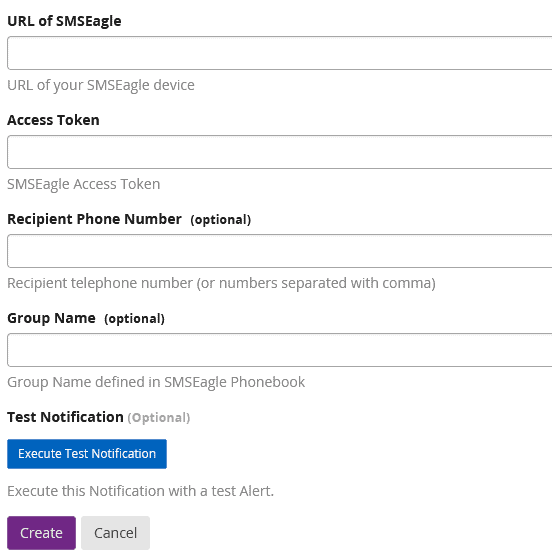This screenshot has height=557, width=552.
Task: Click the recipient telephone number help text
Action: click(x=221, y=283)
